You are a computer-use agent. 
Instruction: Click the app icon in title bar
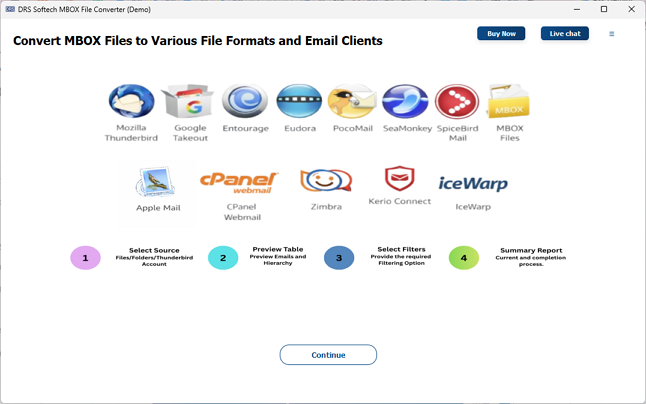[x=10, y=9]
